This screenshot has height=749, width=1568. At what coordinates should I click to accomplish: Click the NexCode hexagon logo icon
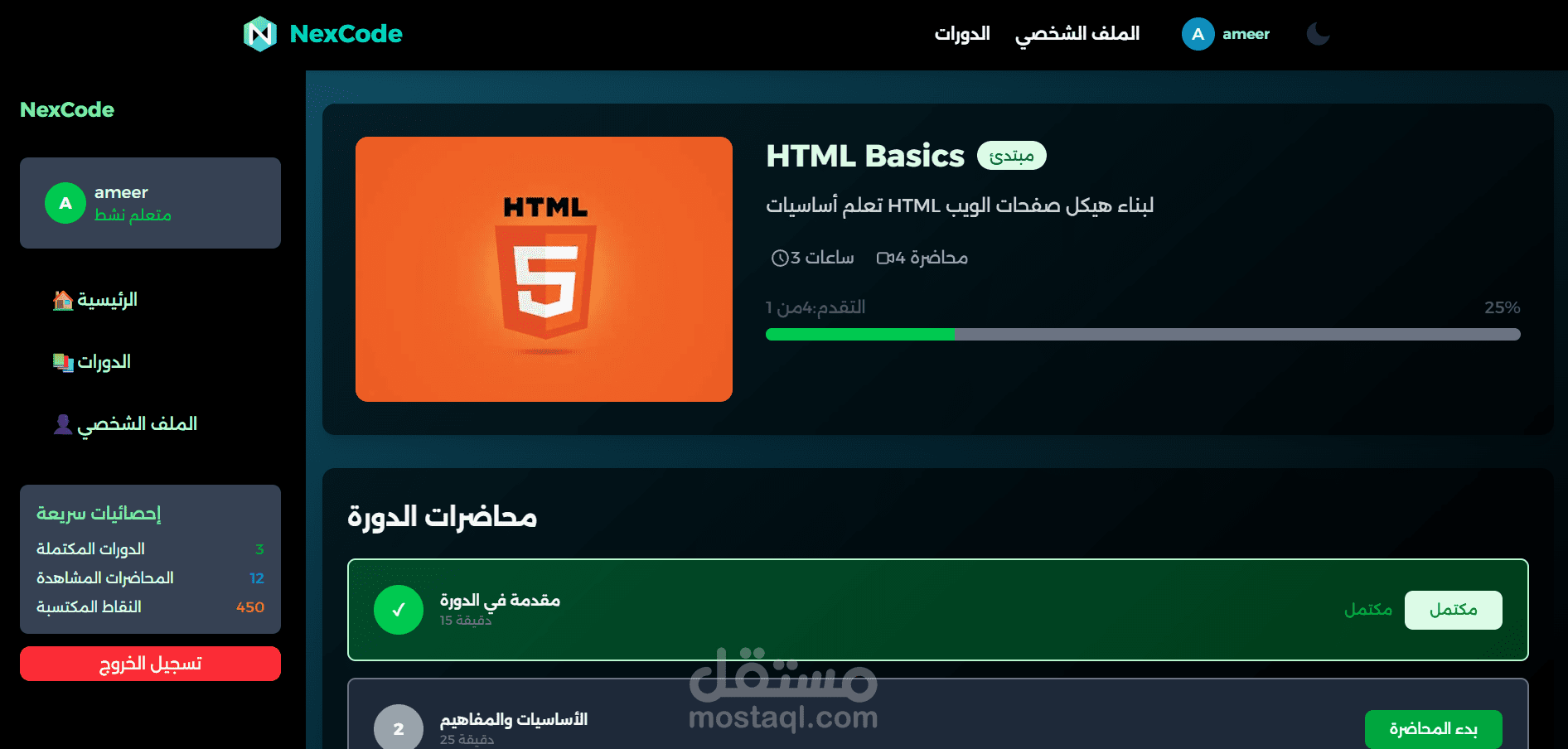point(259,34)
